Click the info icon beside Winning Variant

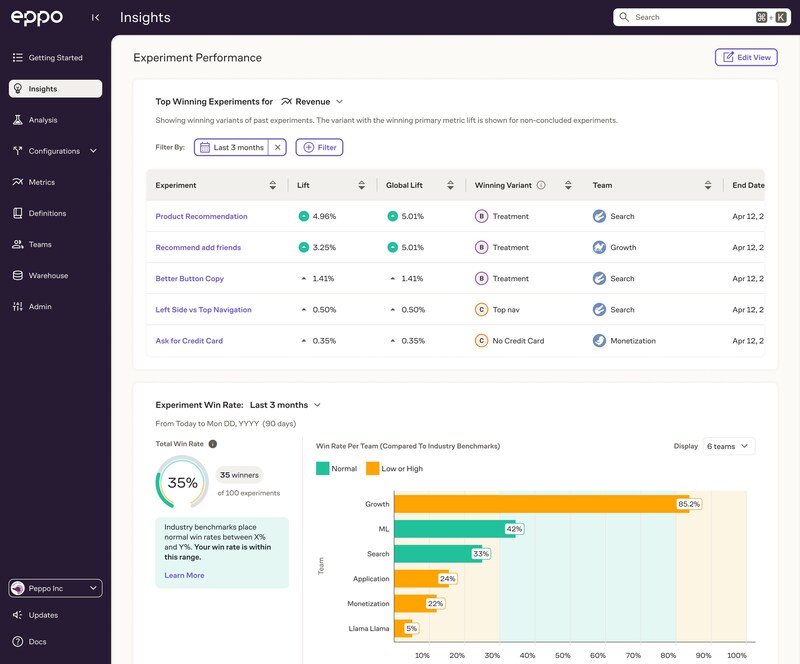541,185
